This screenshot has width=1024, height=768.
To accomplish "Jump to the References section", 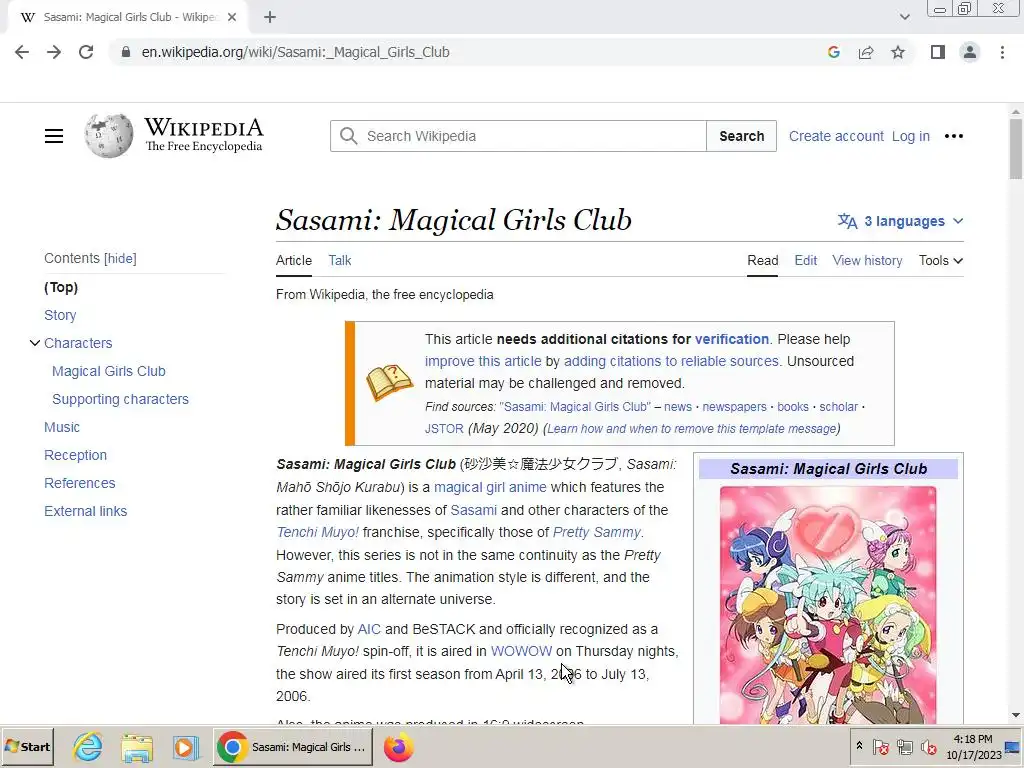I will (x=80, y=483).
